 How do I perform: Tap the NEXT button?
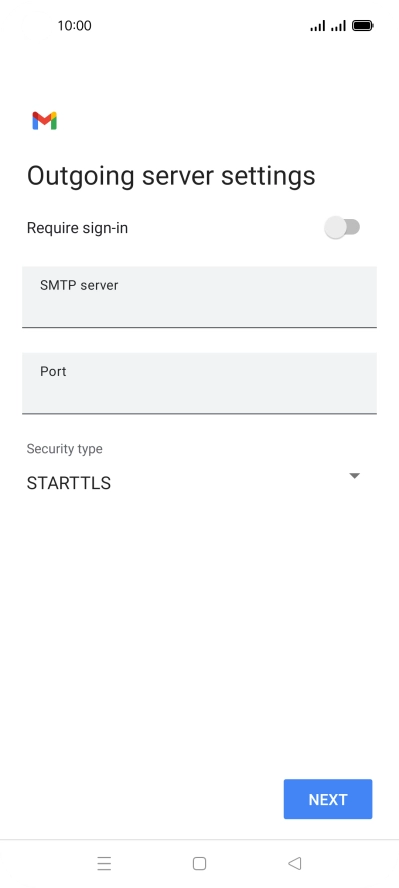[328, 799]
